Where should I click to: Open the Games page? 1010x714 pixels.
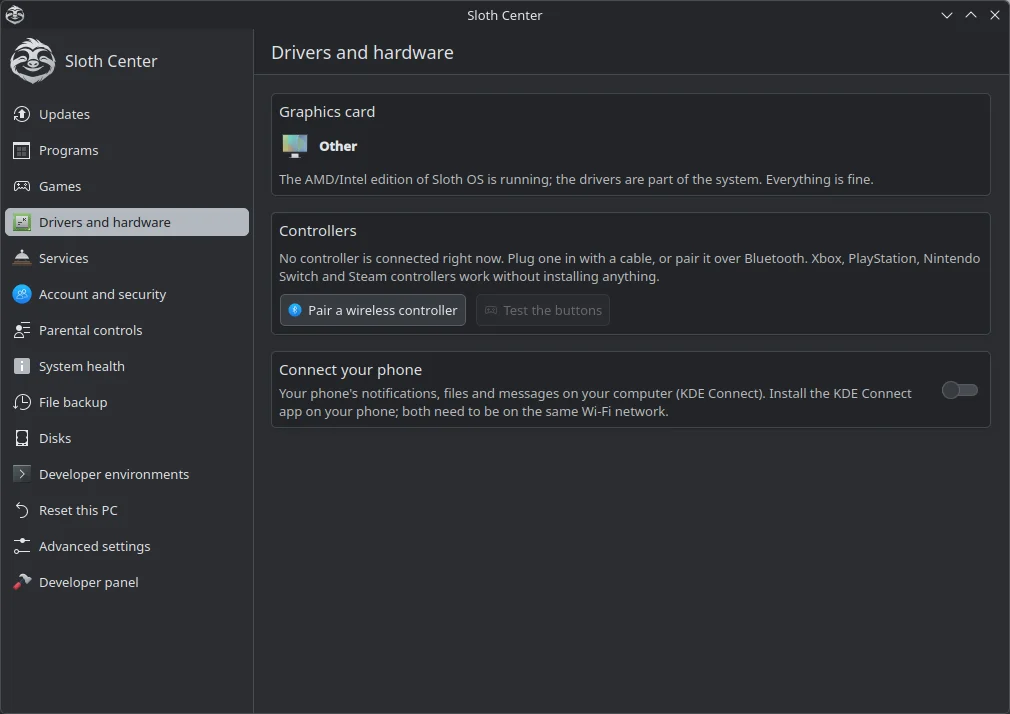127,186
